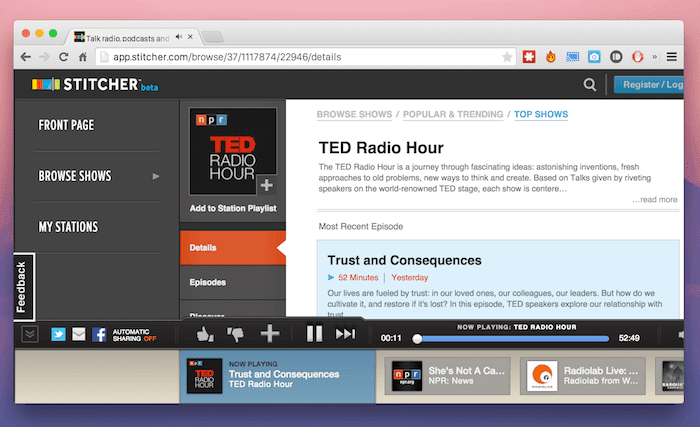Open a new browser tab
Image resolution: width=700 pixels, height=427 pixels.
click(212, 37)
